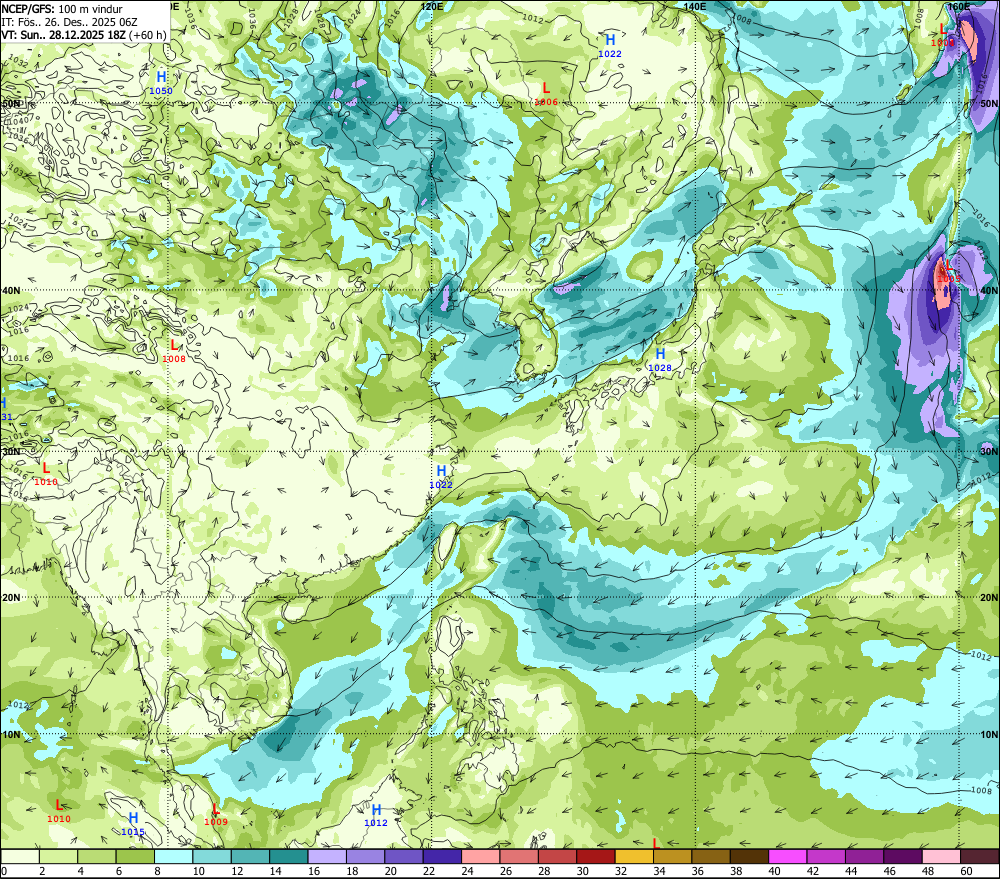Click the '30' value on color scale

[583, 871]
